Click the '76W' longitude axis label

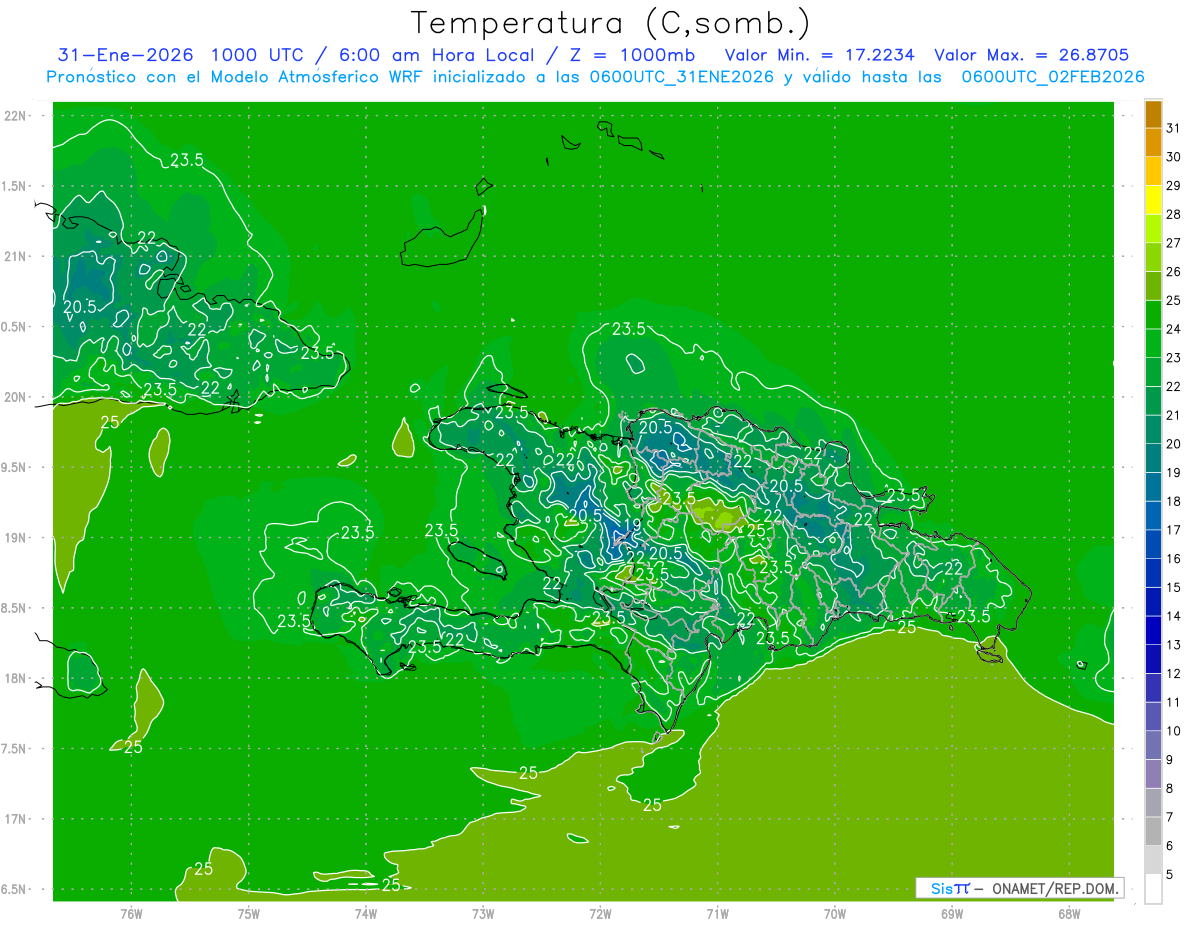click(131, 913)
